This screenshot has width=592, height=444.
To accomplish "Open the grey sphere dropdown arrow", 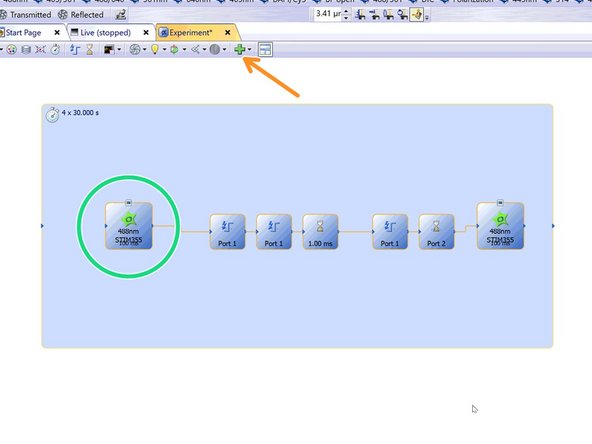I will 224,49.
